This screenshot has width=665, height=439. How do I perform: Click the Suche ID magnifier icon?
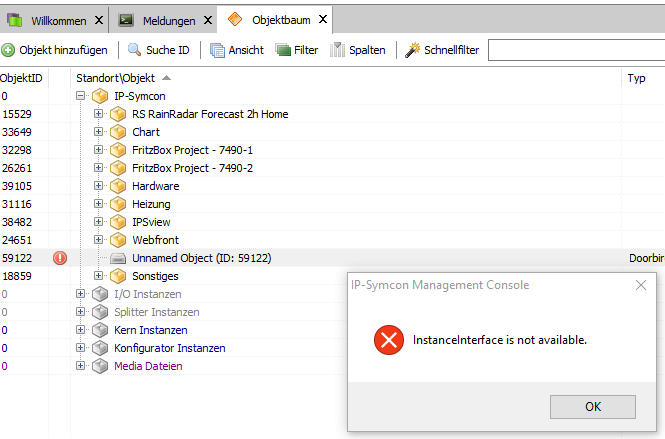pyautogui.click(x=134, y=50)
